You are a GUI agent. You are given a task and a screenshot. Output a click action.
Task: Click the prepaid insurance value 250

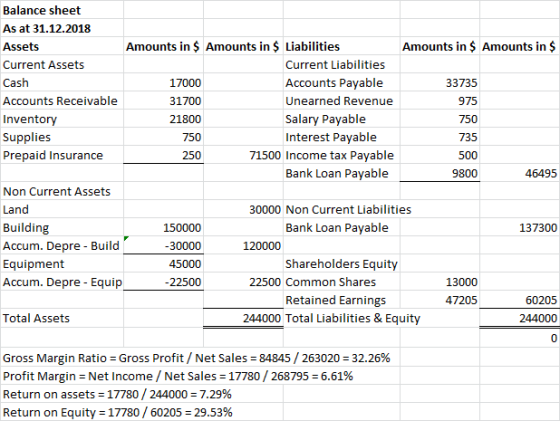(x=164, y=155)
